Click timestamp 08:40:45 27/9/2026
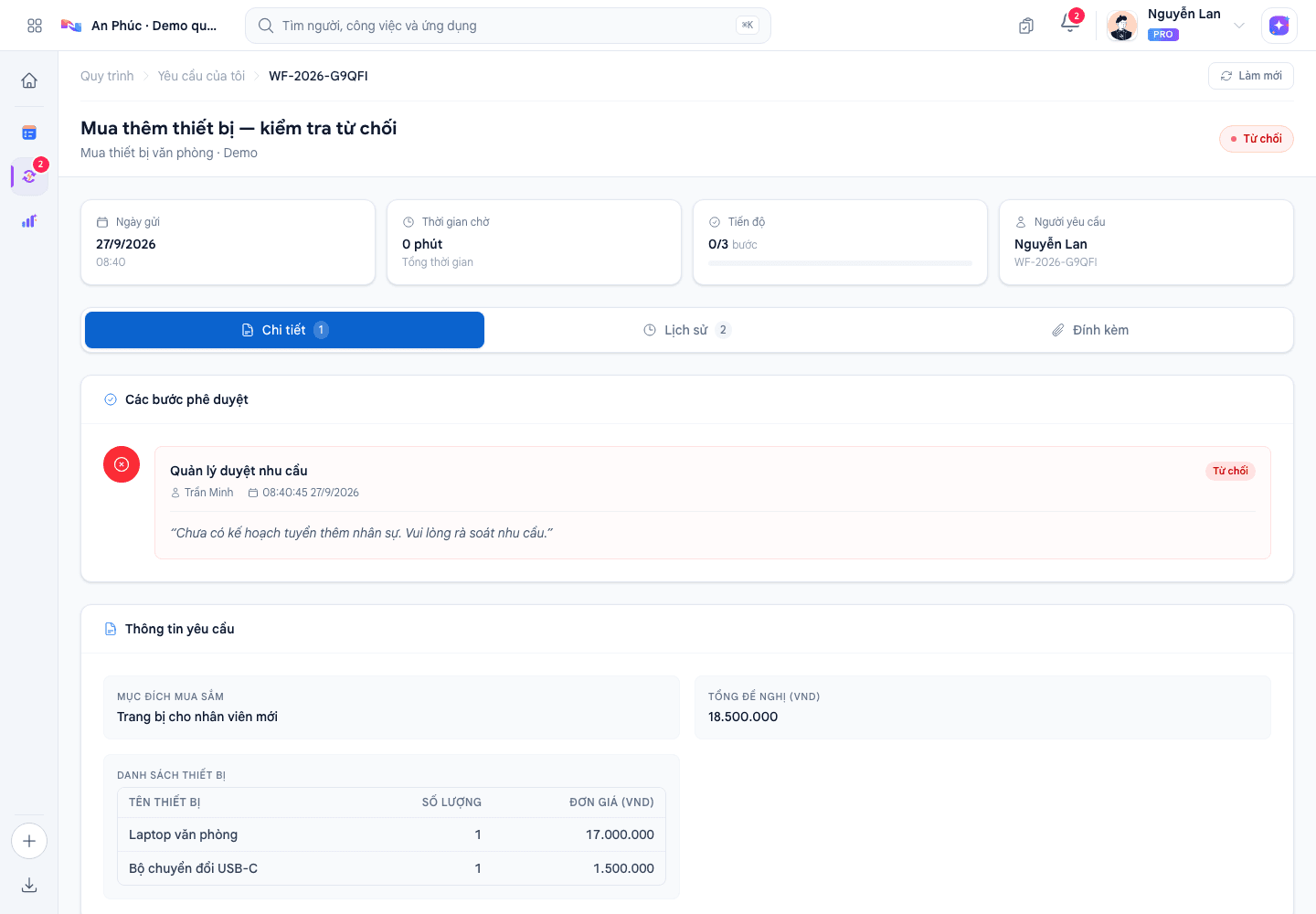The width and height of the screenshot is (1316, 914). point(311,493)
